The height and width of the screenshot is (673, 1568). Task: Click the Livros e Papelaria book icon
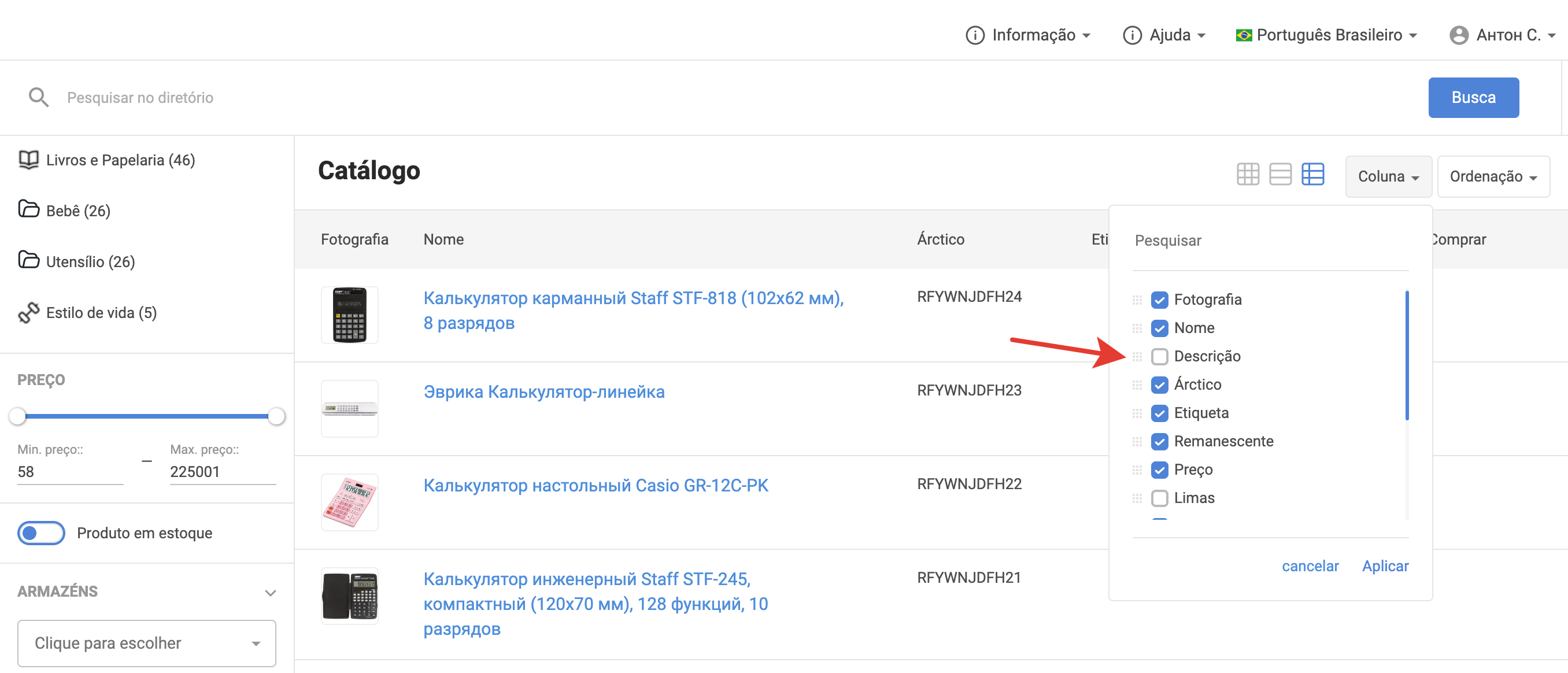pyautogui.click(x=28, y=160)
